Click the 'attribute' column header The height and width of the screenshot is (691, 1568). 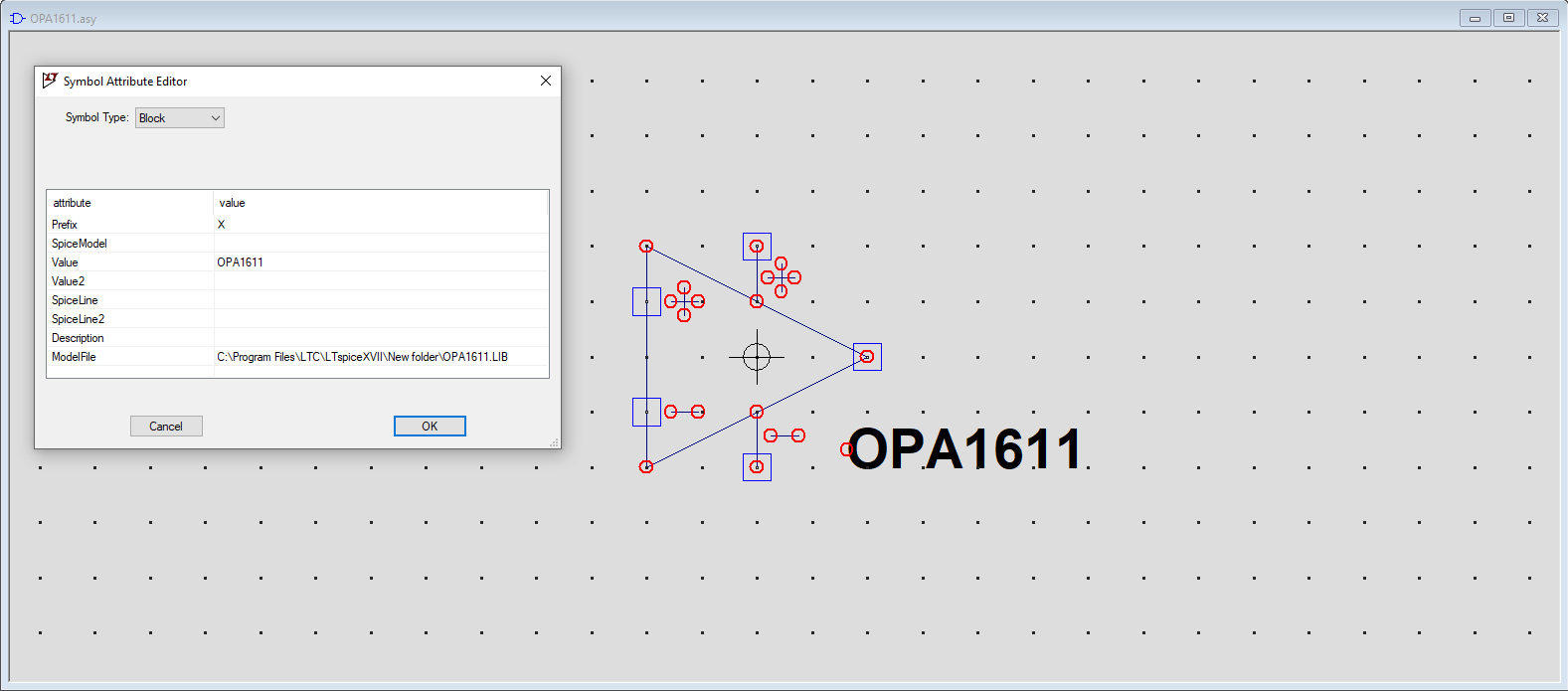130,202
